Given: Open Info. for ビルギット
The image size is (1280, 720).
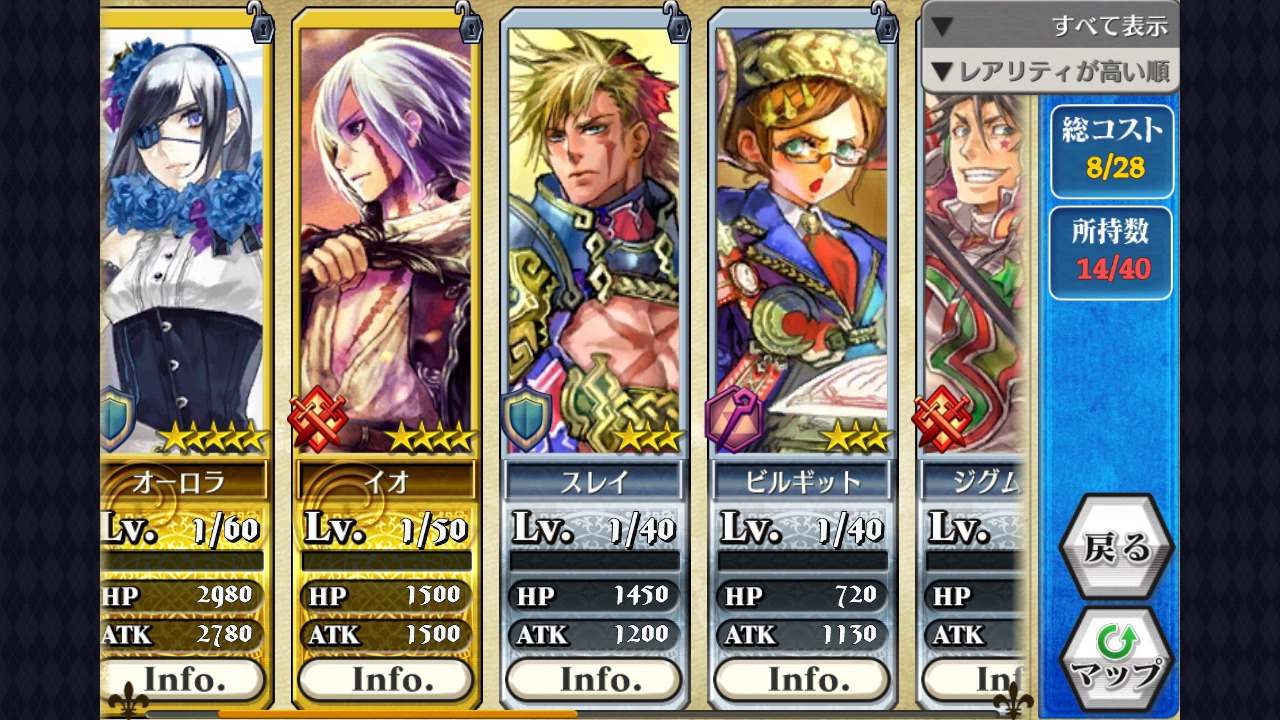Looking at the screenshot, I should (x=803, y=679).
